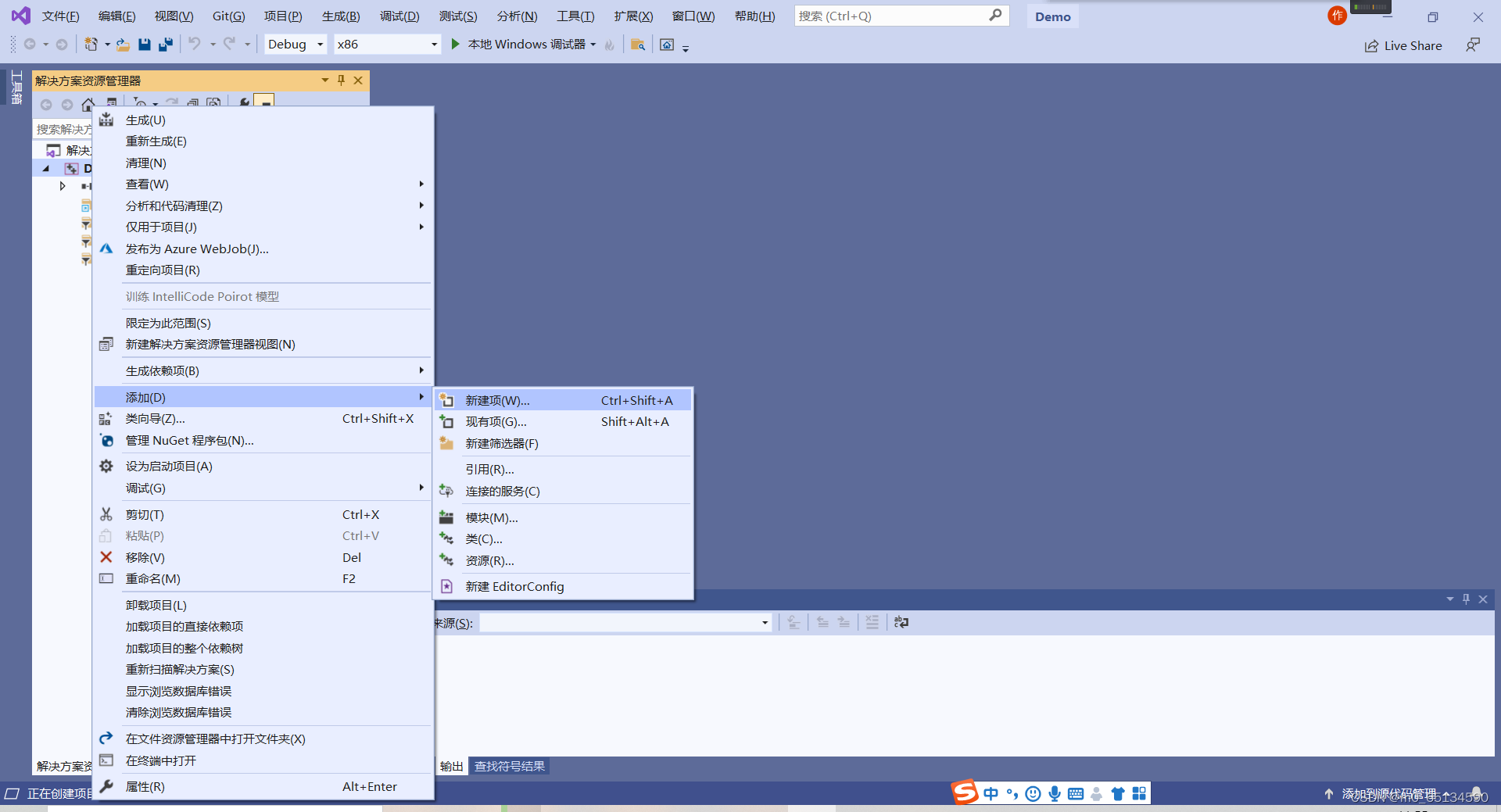
Task: Choose 重命名(M) in context menu
Action: pos(263,578)
